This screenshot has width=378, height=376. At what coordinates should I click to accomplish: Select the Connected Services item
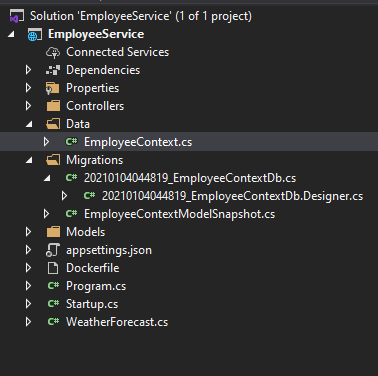(x=117, y=52)
